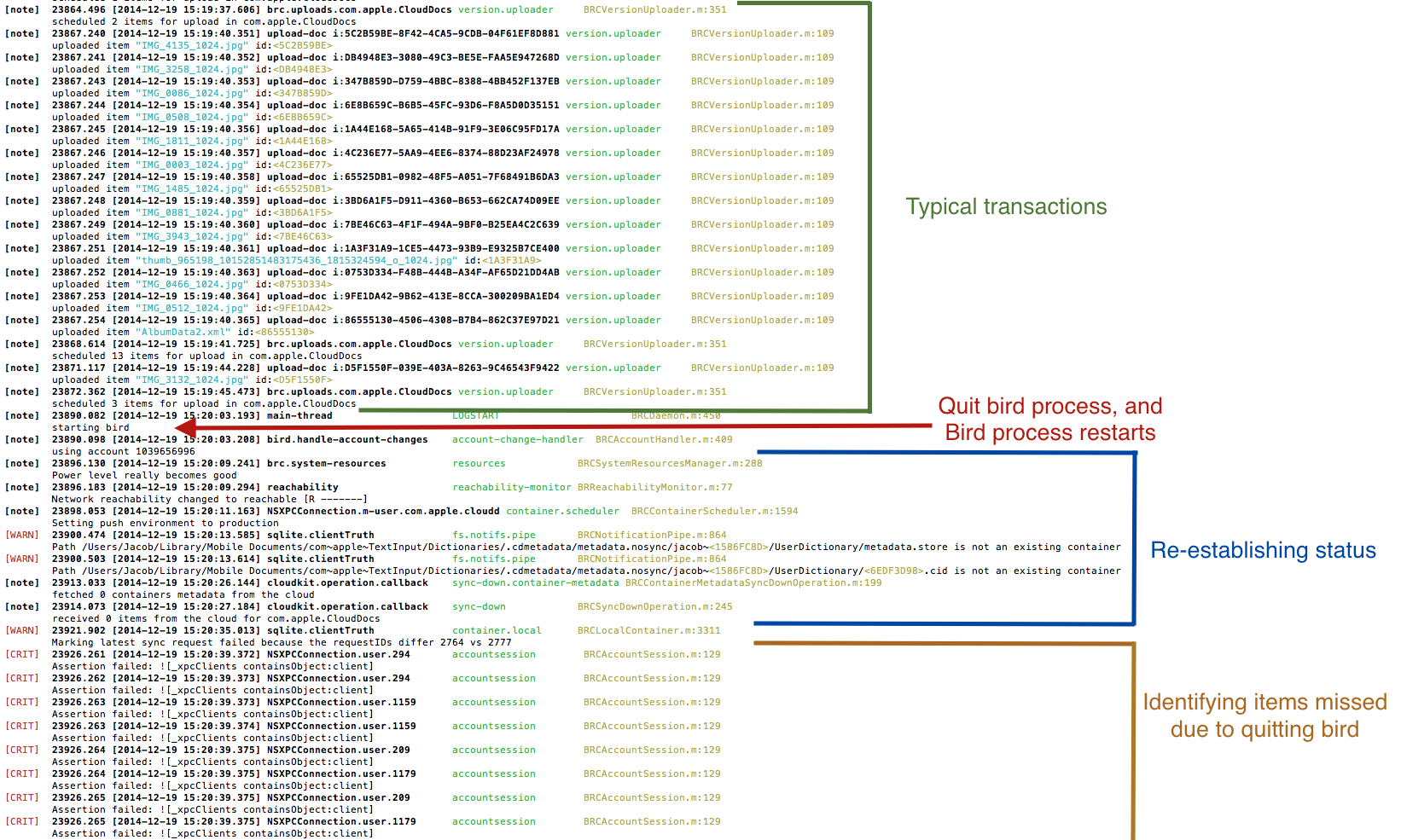Select the thread name "bird.handle-account-changes"
The width and height of the screenshot is (1401, 840).
pos(347,440)
